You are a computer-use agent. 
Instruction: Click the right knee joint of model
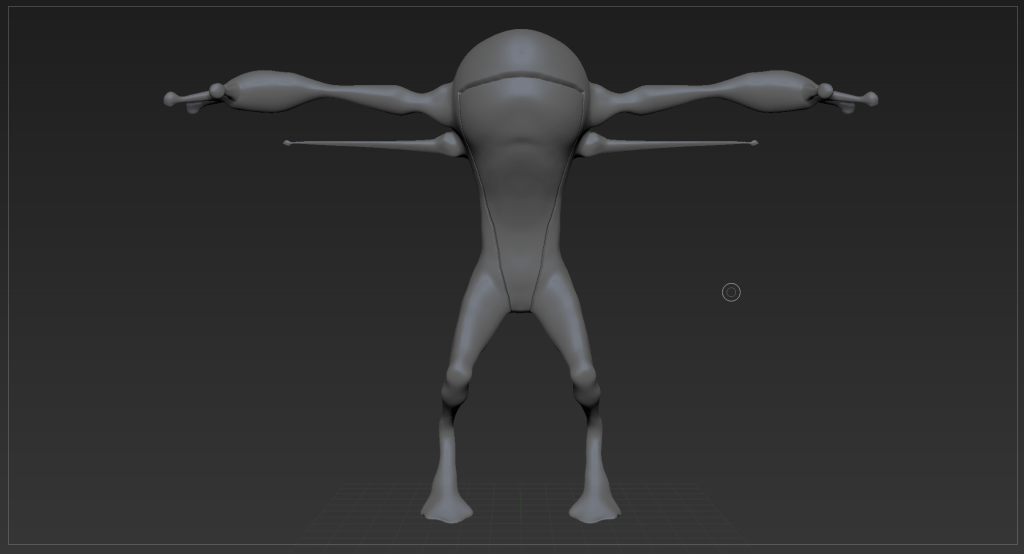pyautogui.click(x=585, y=378)
